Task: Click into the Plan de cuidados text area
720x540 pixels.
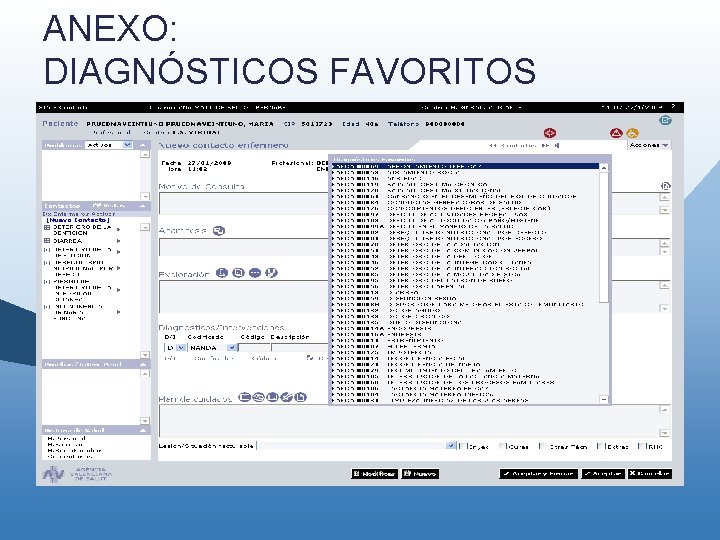Action: pyautogui.click(x=410, y=421)
